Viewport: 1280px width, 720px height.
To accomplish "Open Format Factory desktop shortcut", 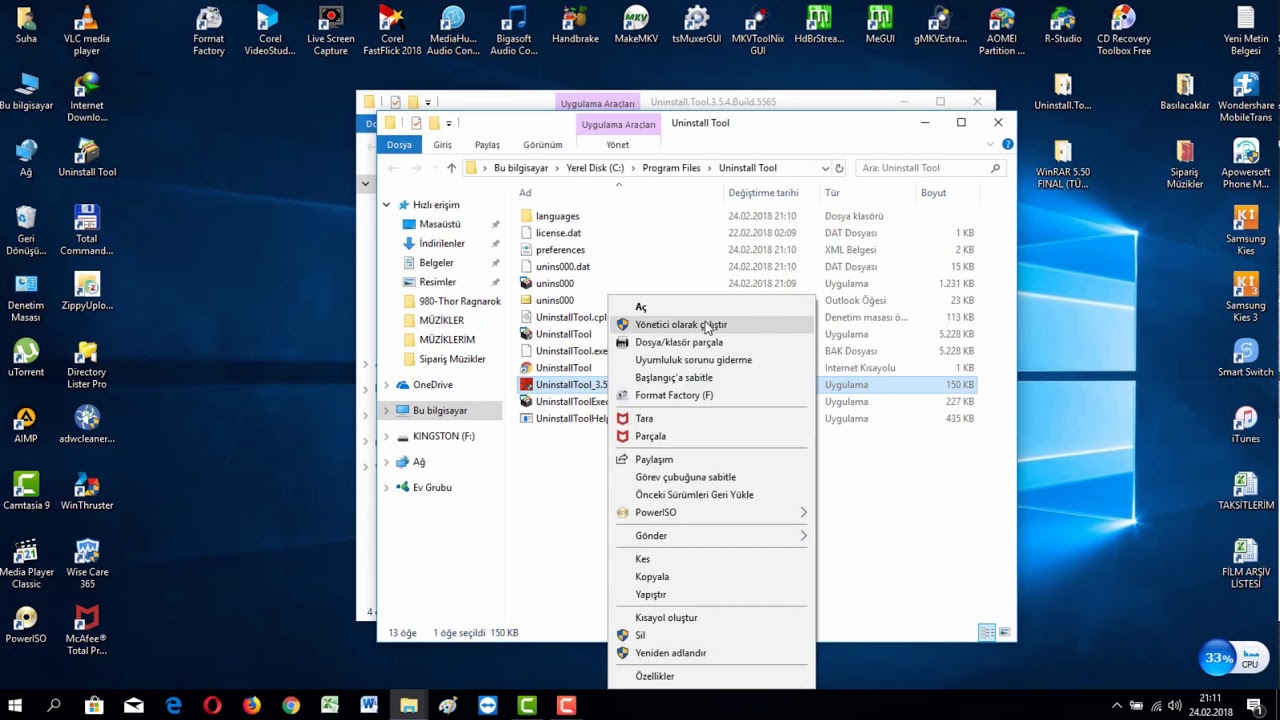I will [208, 31].
